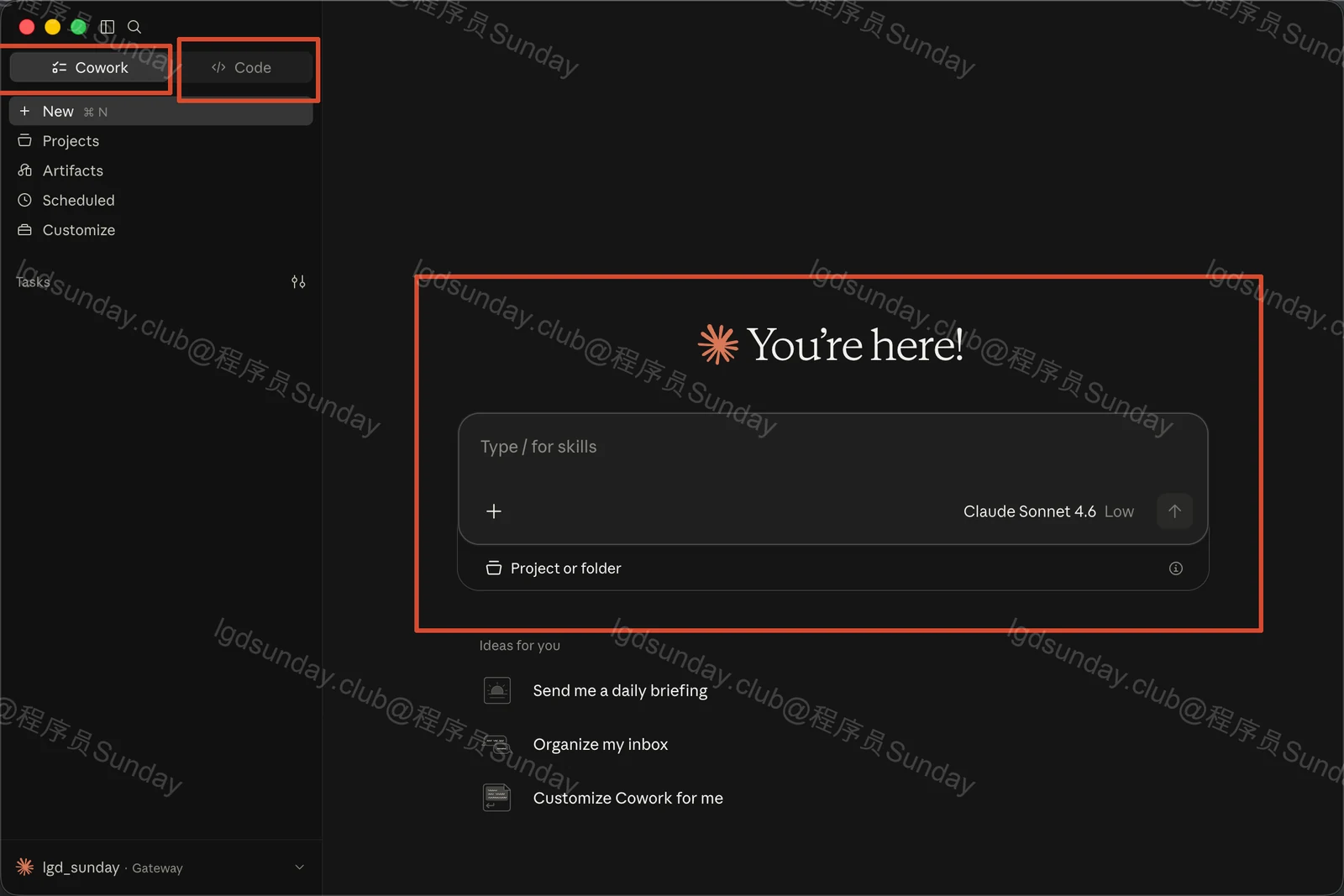Start a New task
The height and width of the screenshot is (896, 1344).
click(x=160, y=111)
